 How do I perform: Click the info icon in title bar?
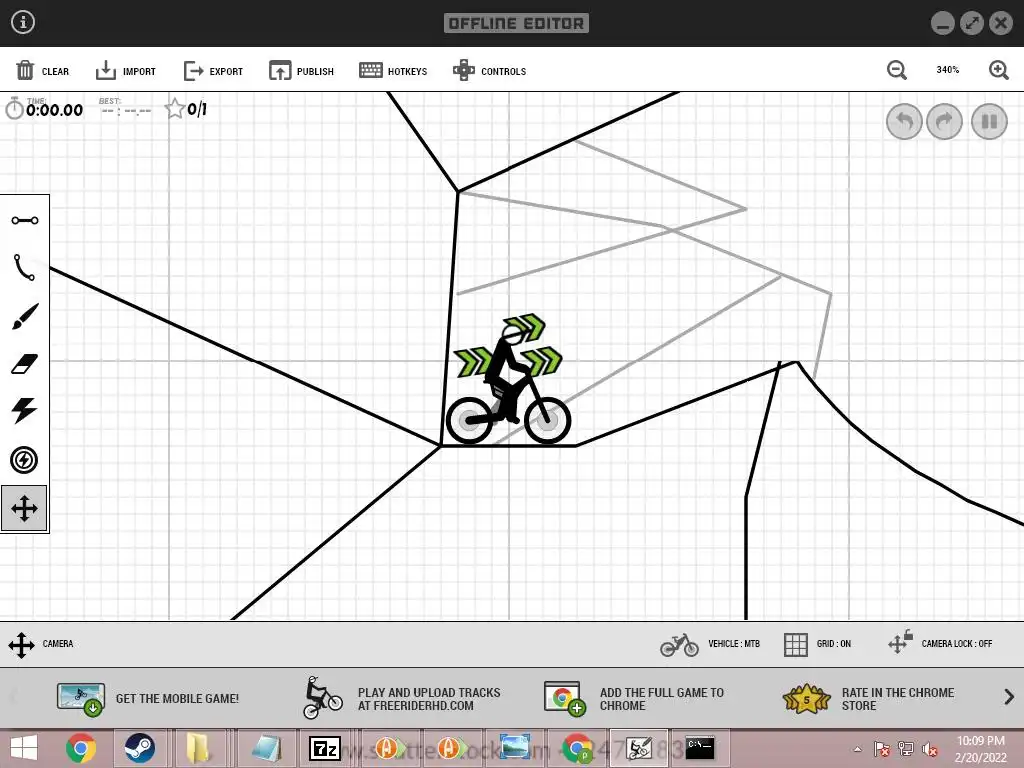click(x=23, y=22)
